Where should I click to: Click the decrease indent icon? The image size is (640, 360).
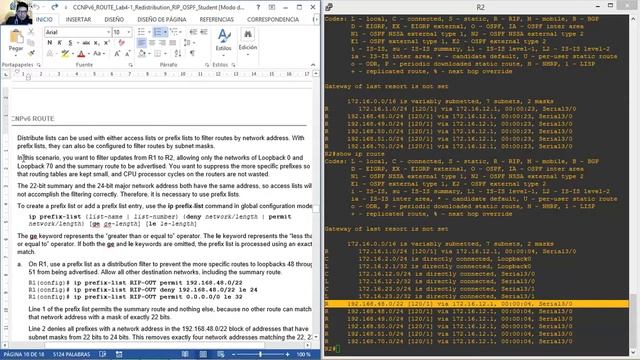pos(193,32)
